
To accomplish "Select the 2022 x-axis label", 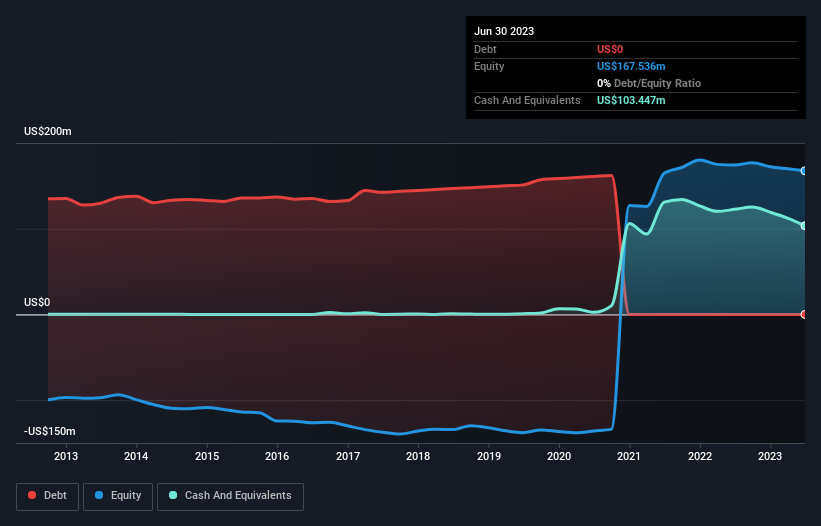I will click(x=700, y=456).
